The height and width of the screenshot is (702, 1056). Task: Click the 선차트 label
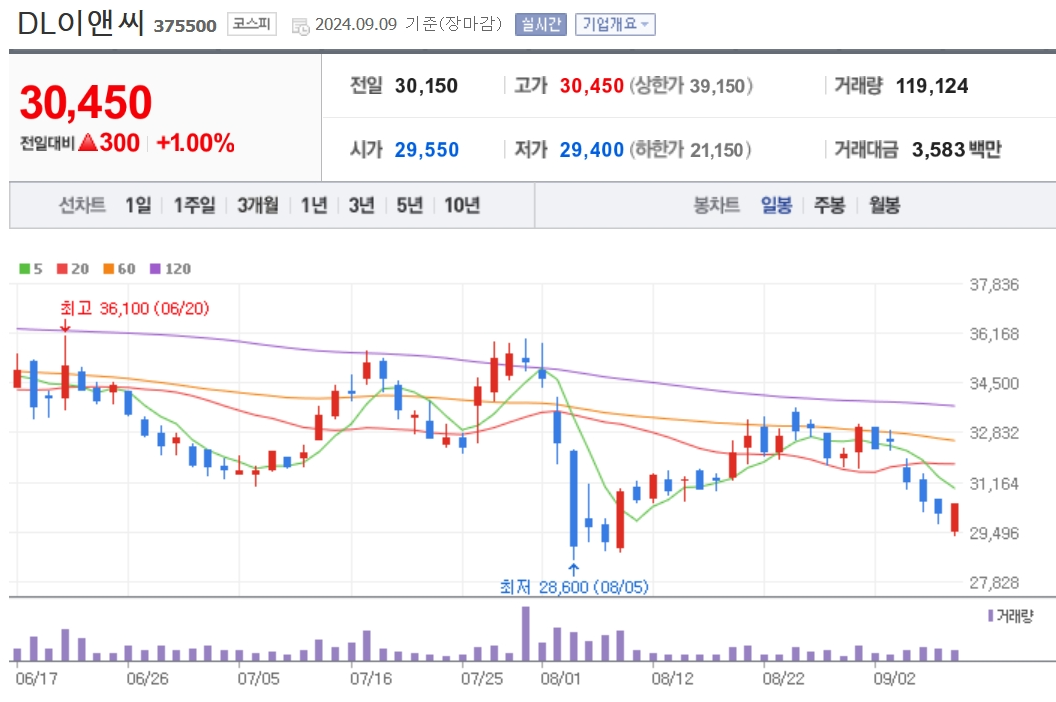click(82, 205)
